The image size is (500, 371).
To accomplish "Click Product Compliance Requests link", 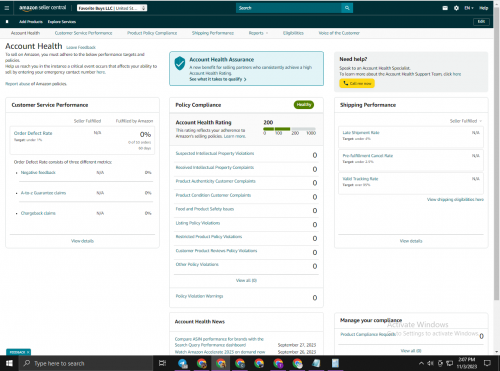I will [368, 334].
